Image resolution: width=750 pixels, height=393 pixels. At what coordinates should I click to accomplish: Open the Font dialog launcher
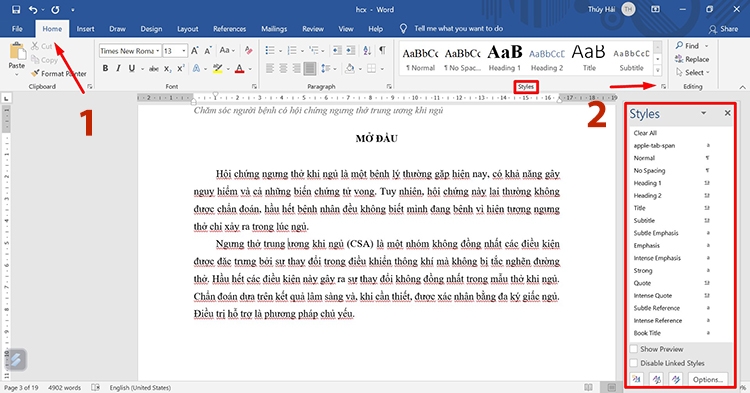tap(254, 87)
